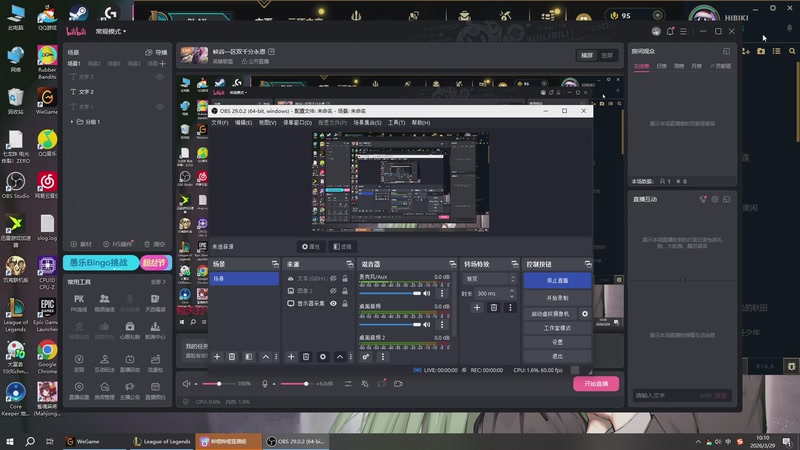
Task: Open OBS 工具(T) menu
Action: [x=396, y=122]
